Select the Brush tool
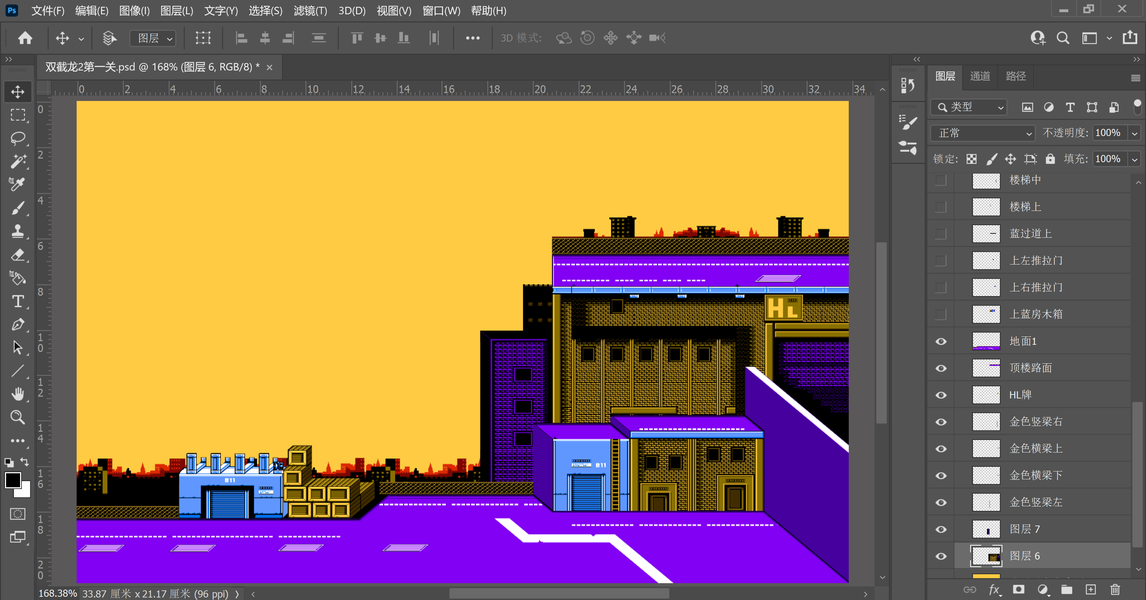 [x=18, y=208]
